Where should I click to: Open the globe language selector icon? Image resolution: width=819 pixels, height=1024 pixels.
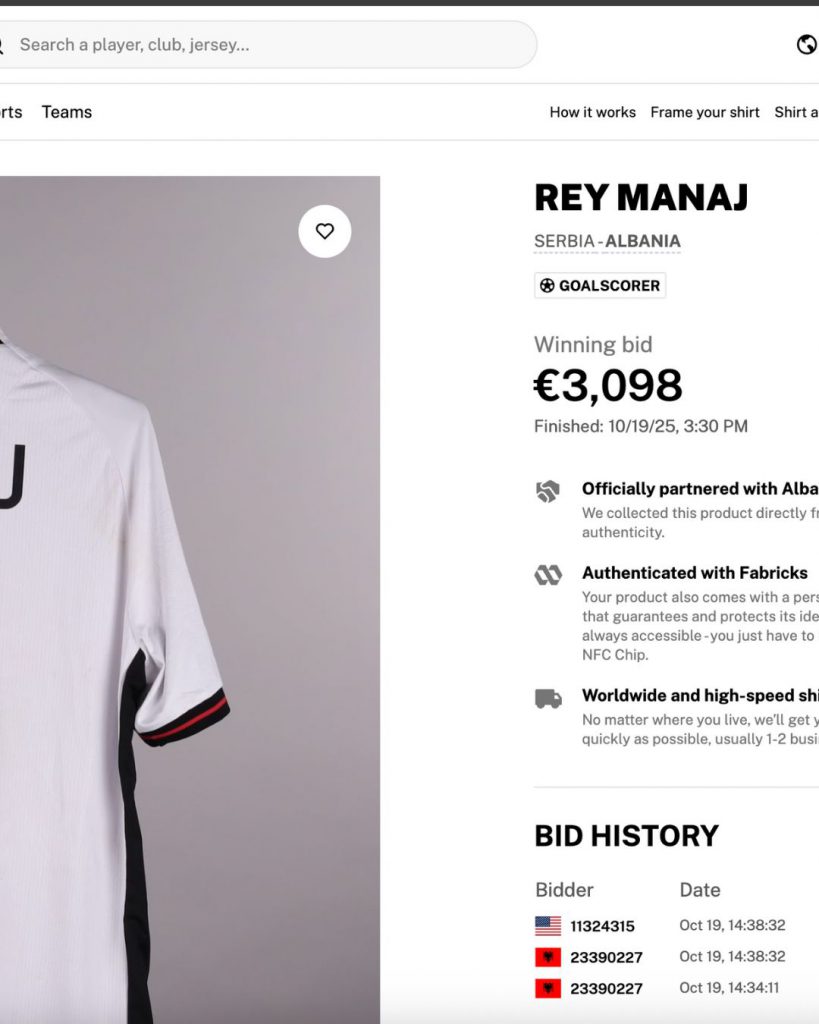[806, 45]
